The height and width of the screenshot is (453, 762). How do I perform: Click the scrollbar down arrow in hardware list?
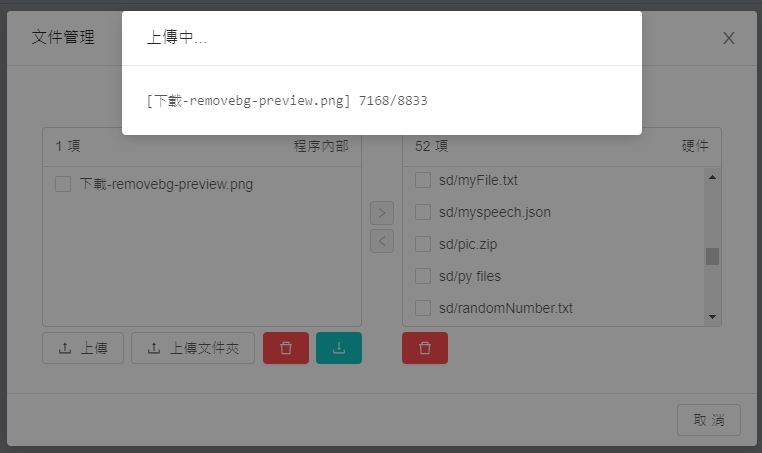712,316
